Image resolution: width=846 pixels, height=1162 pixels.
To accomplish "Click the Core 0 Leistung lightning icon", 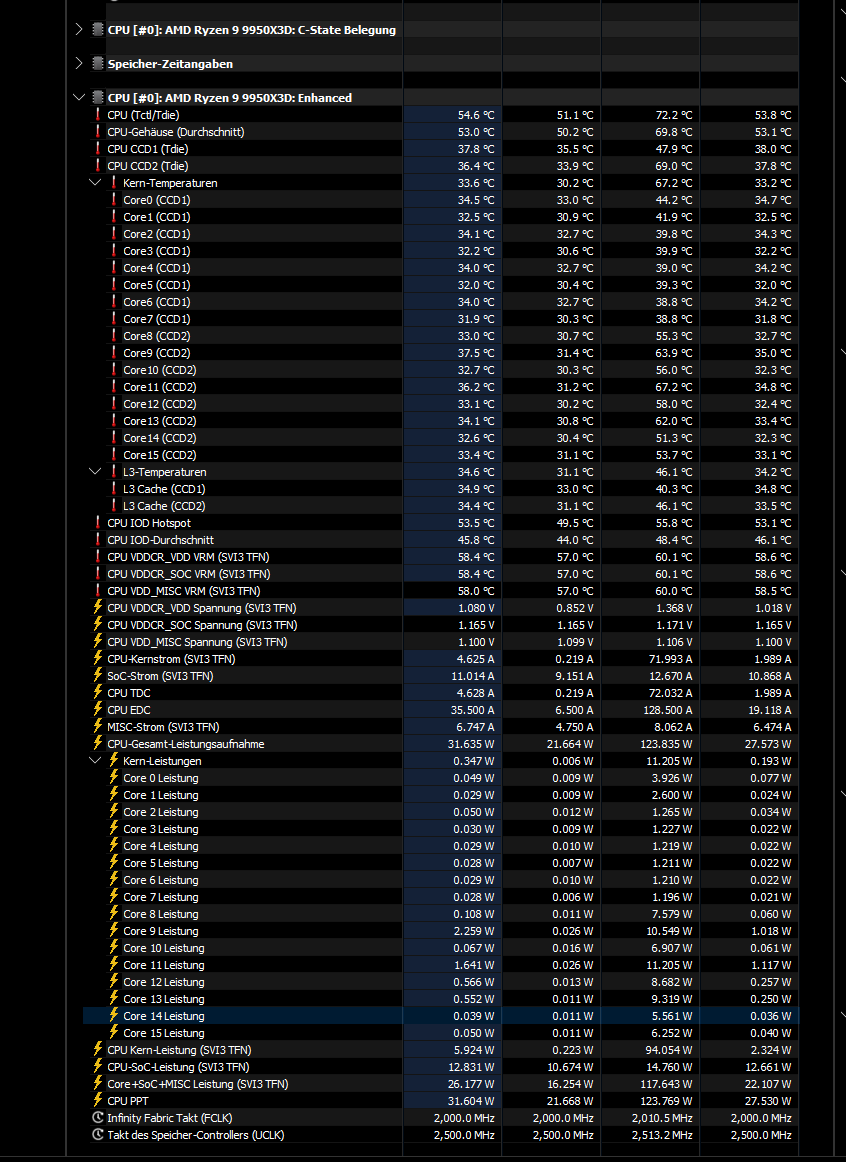I will (113, 777).
